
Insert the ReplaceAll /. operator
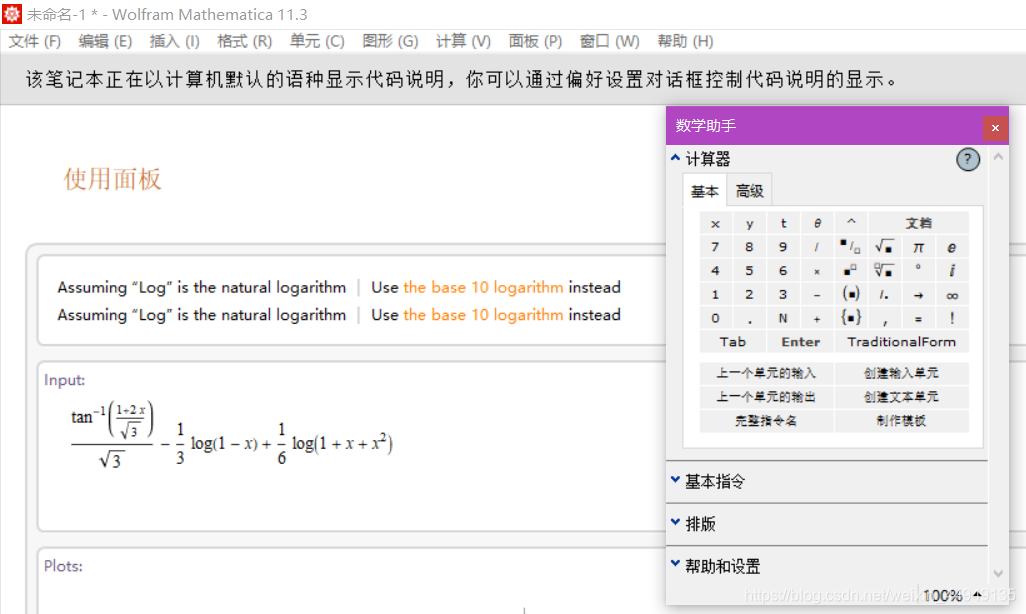pyautogui.click(x=884, y=294)
